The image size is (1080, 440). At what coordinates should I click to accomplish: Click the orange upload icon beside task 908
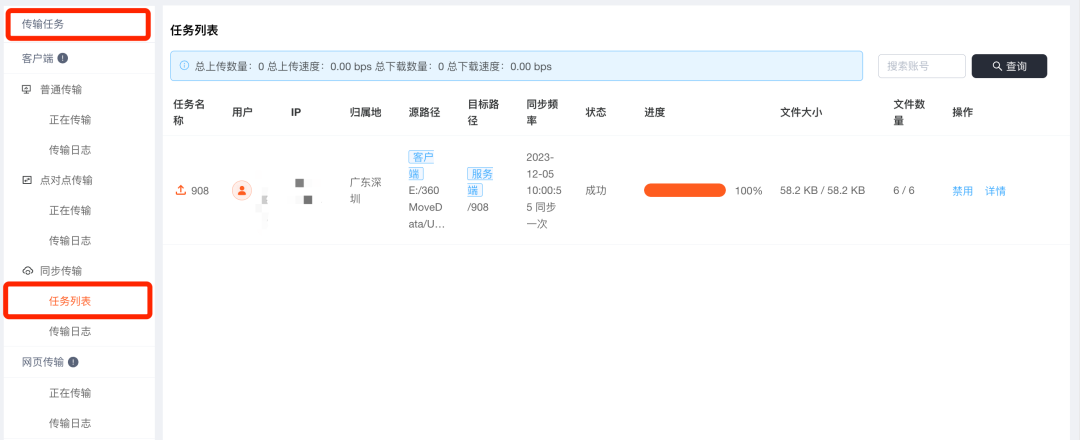pyautogui.click(x=180, y=190)
